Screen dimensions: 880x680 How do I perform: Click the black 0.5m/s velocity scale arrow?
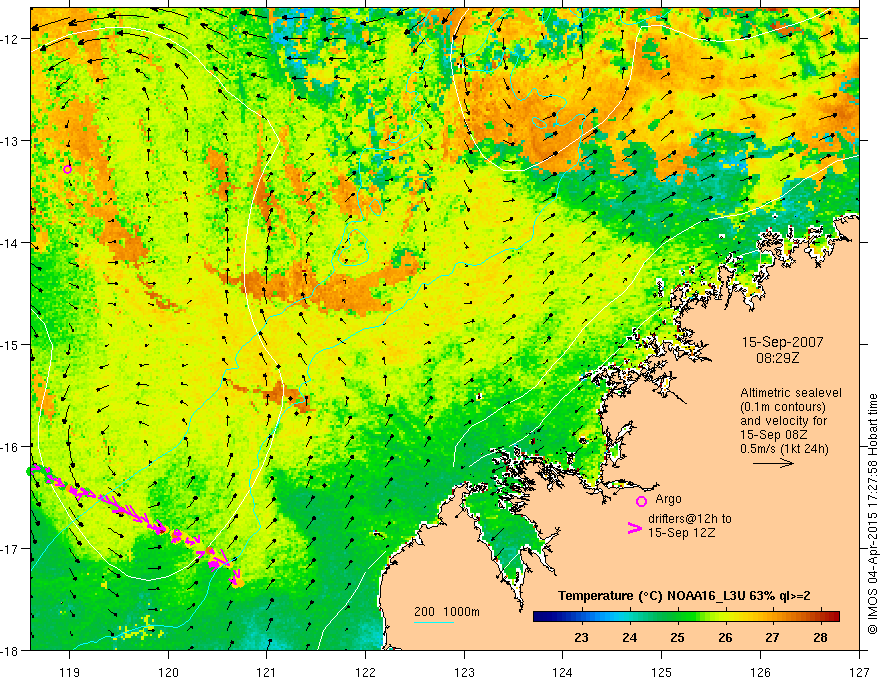point(773,463)
